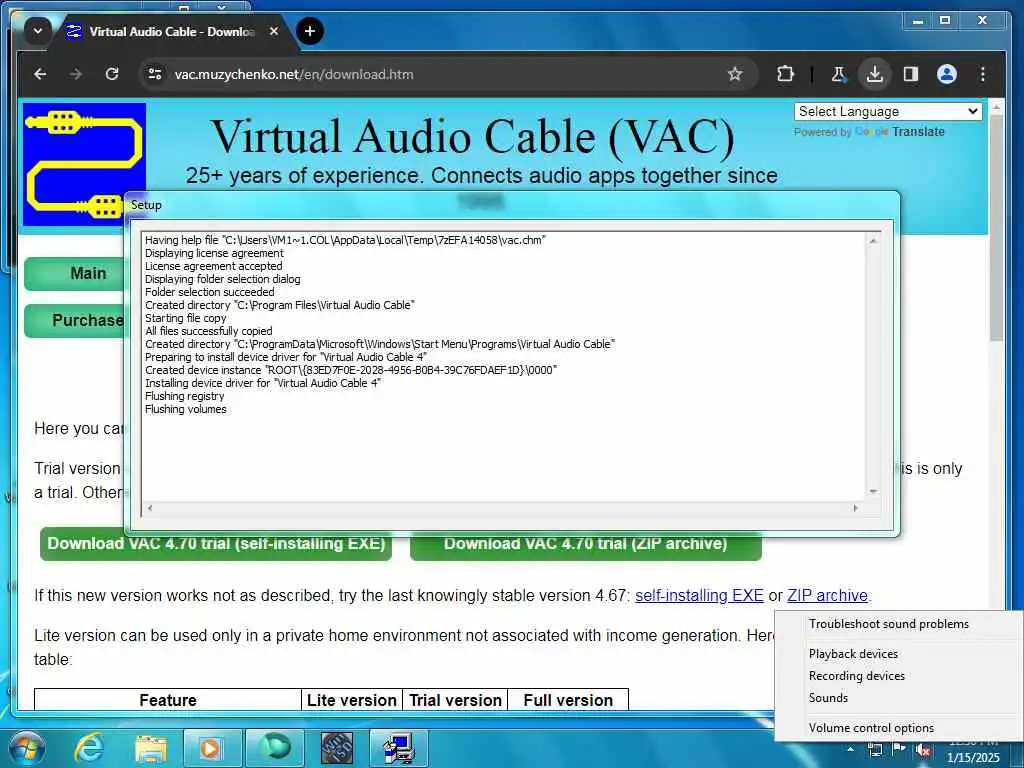Close the Virtual Audio Cable tab
1024x768 pixels.
[x=274, y=31]
